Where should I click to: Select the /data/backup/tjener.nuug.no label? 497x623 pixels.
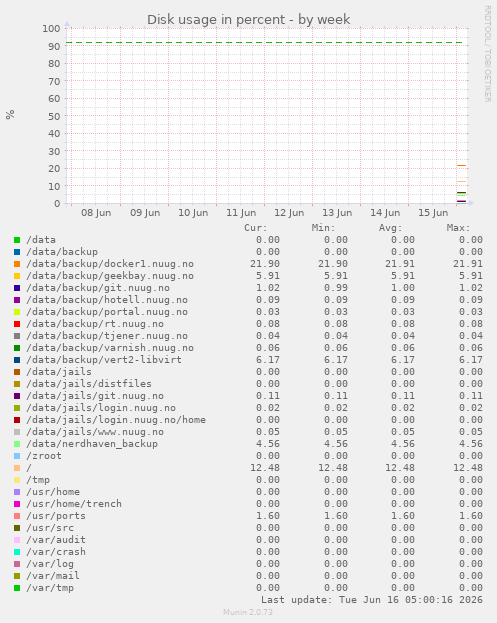pyautogui.click(x=107, y=336)
